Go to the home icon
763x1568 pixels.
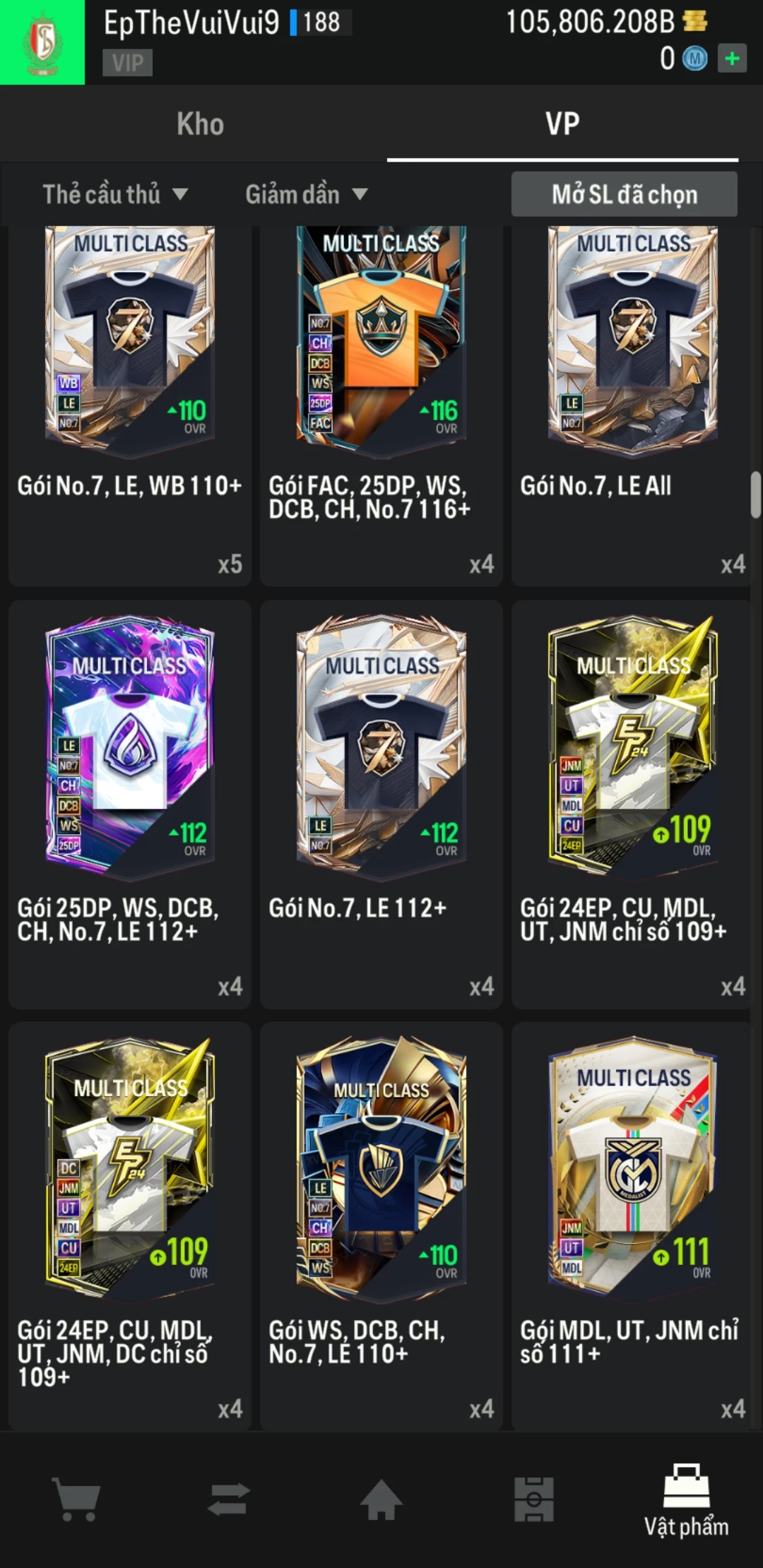[x=381, y=1499]
